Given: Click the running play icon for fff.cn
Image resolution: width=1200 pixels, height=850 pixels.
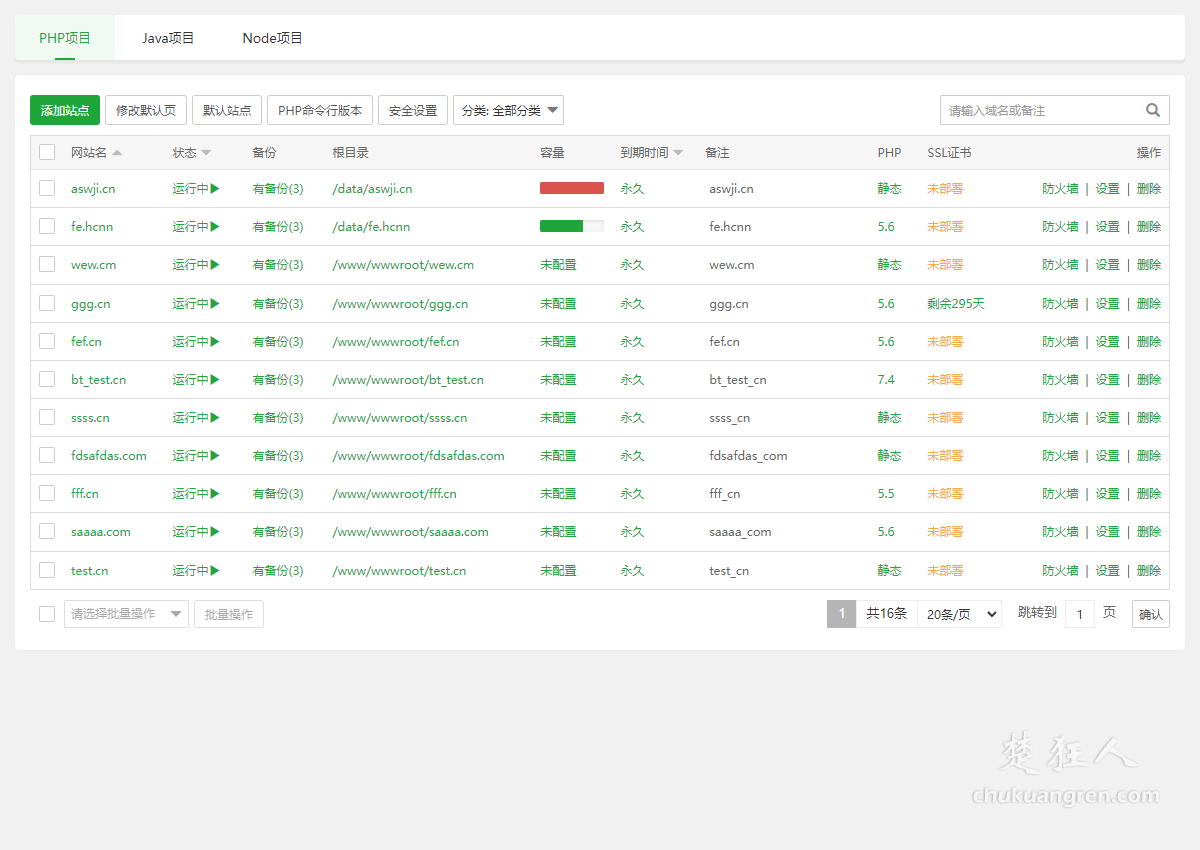Looking at the screenshot, I should click(215, 493).
